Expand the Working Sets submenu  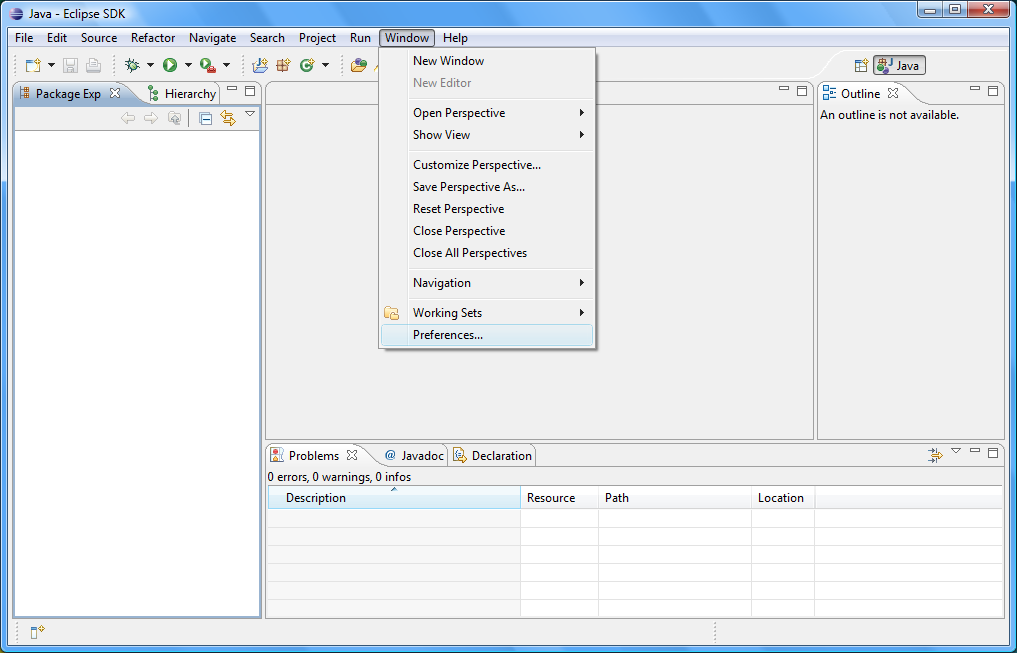point(486,313)
